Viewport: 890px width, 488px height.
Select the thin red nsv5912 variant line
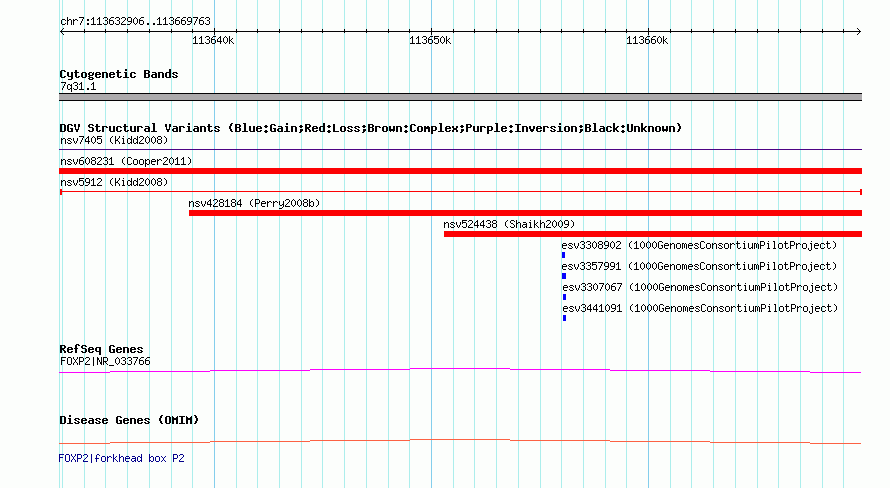point(460,192)
